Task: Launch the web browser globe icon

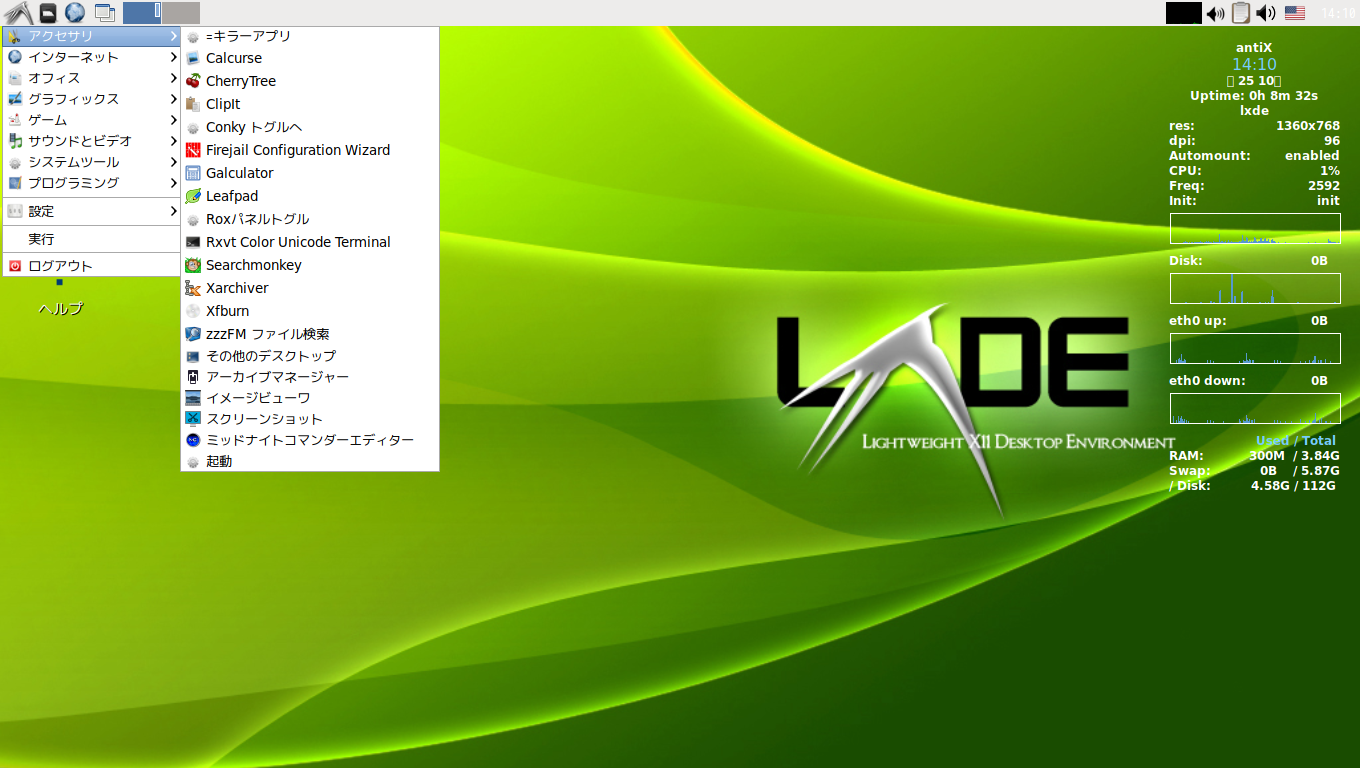Action: [x=75, y=13]
